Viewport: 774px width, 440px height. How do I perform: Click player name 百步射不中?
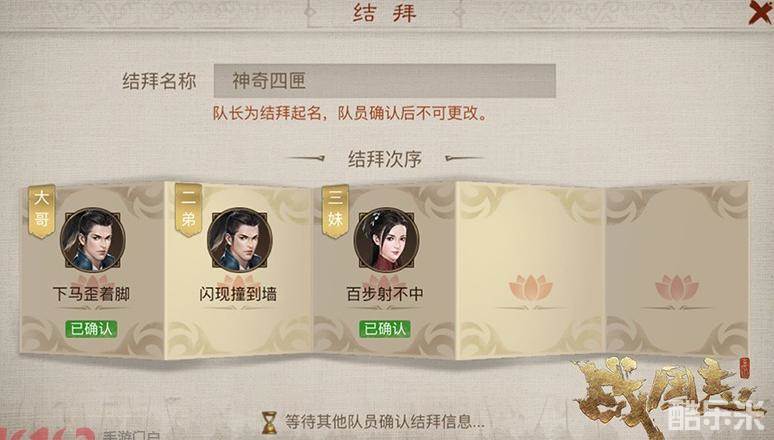coord(385,294)
